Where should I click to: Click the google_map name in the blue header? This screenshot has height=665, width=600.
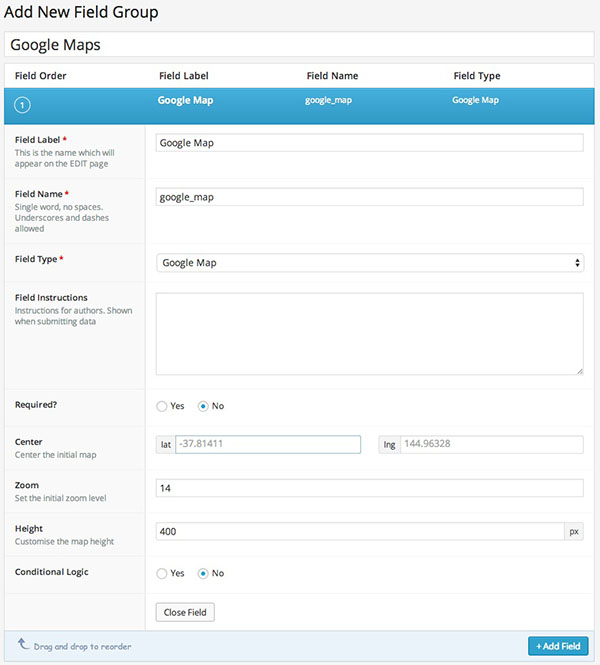pos(327,101)
